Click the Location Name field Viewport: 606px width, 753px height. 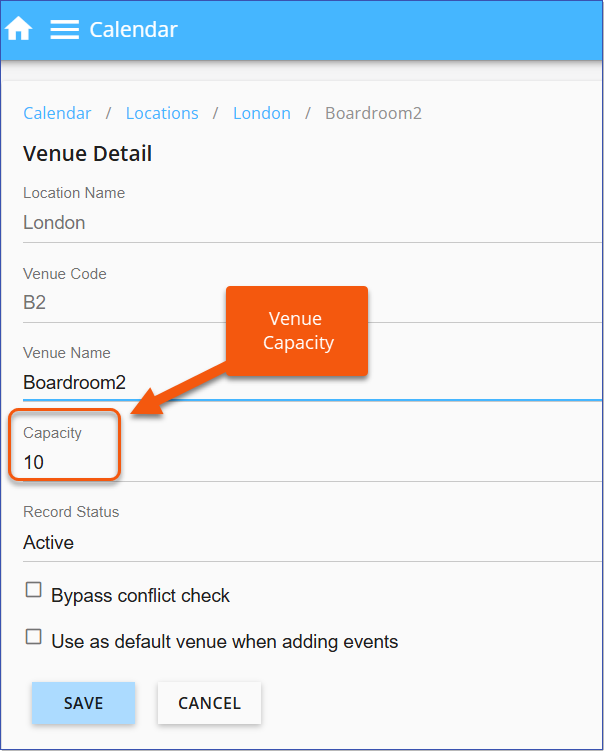click(x=300, y=223)
